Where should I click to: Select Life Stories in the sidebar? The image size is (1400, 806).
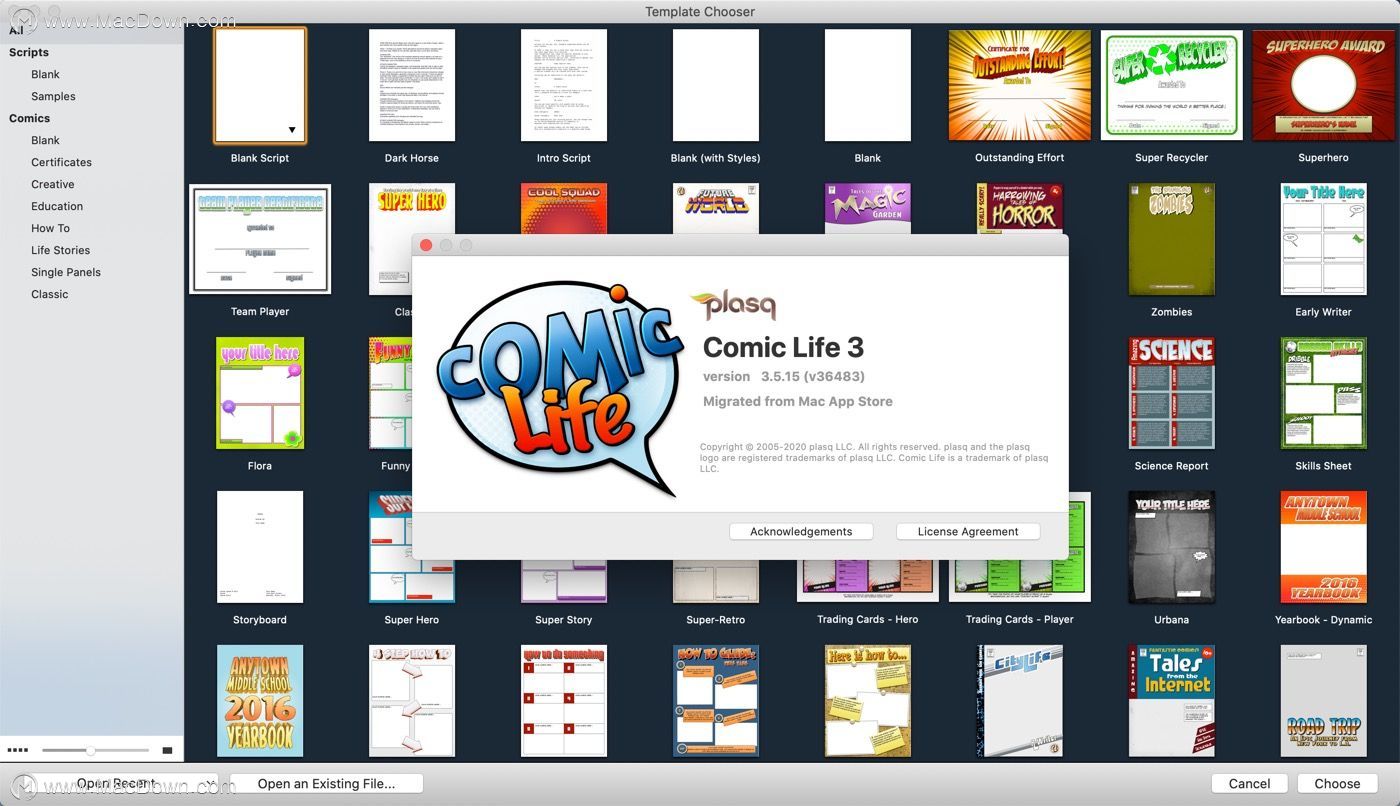(60, 250)
